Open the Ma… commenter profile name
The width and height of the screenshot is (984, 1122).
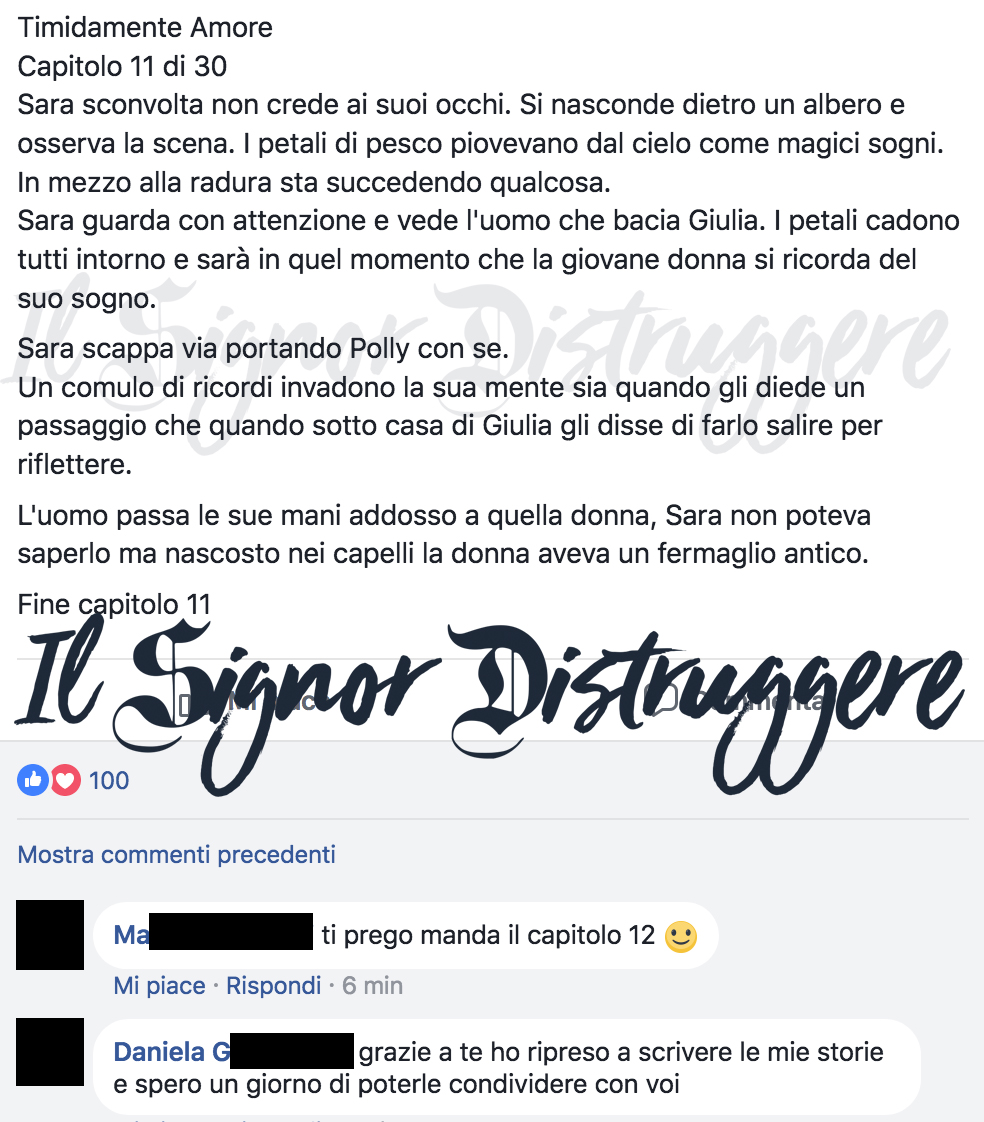(213, 935)
